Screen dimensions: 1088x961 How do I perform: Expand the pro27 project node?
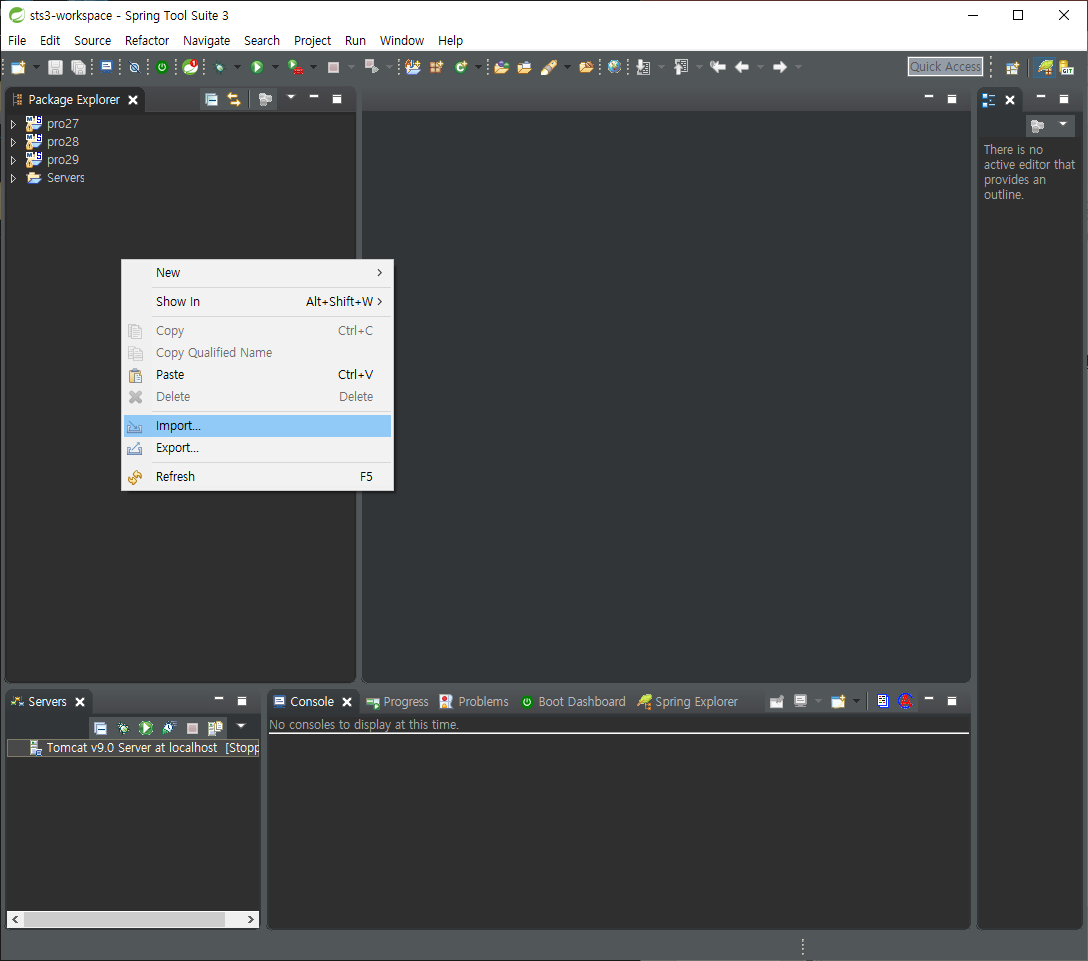pos(13,124)
